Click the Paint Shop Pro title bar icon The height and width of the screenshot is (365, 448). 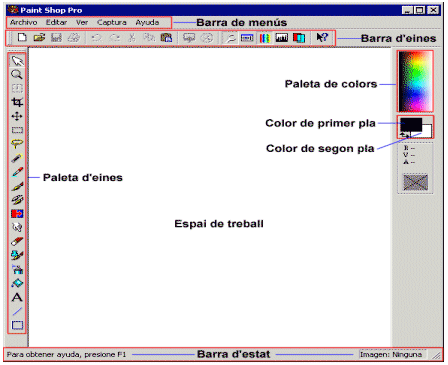tap(13, 10)
